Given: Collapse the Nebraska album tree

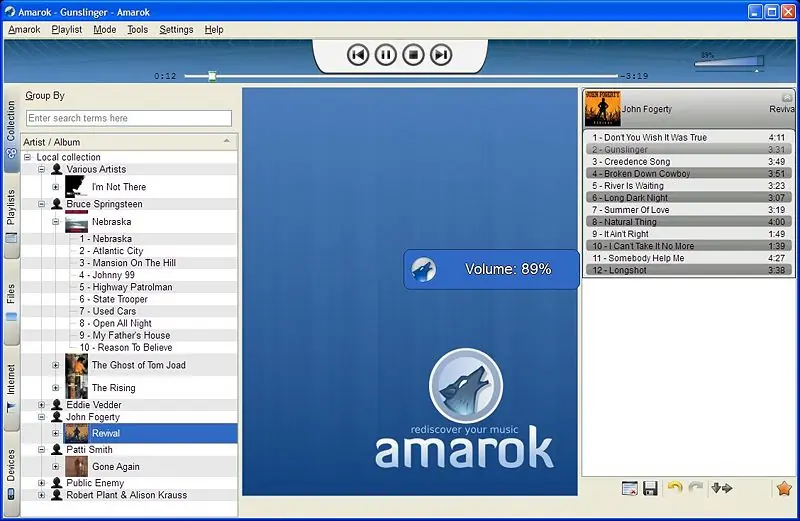Looking at the screenshot, I should pos(56,222).
